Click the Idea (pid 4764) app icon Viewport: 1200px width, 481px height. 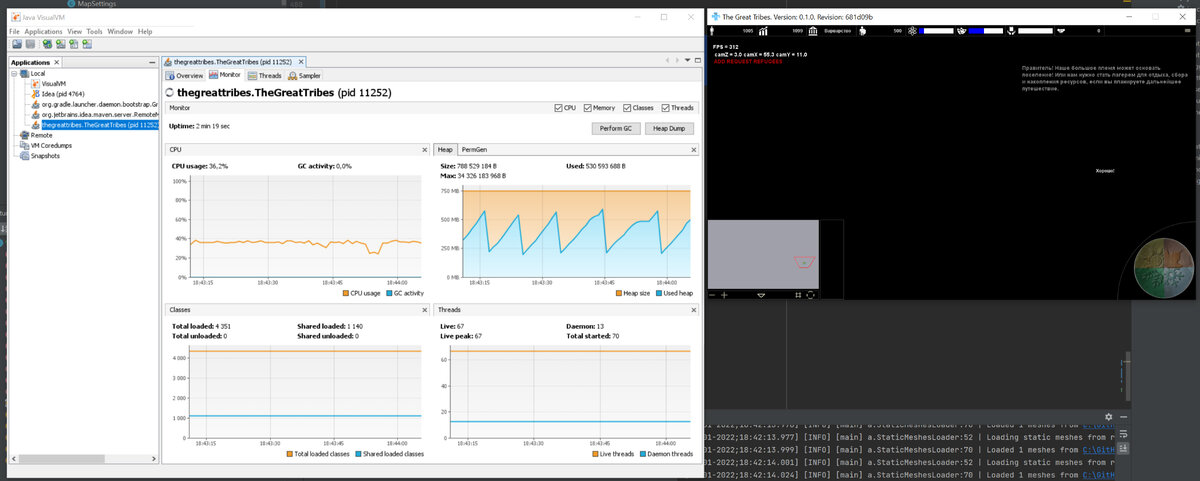click(36, 94)
